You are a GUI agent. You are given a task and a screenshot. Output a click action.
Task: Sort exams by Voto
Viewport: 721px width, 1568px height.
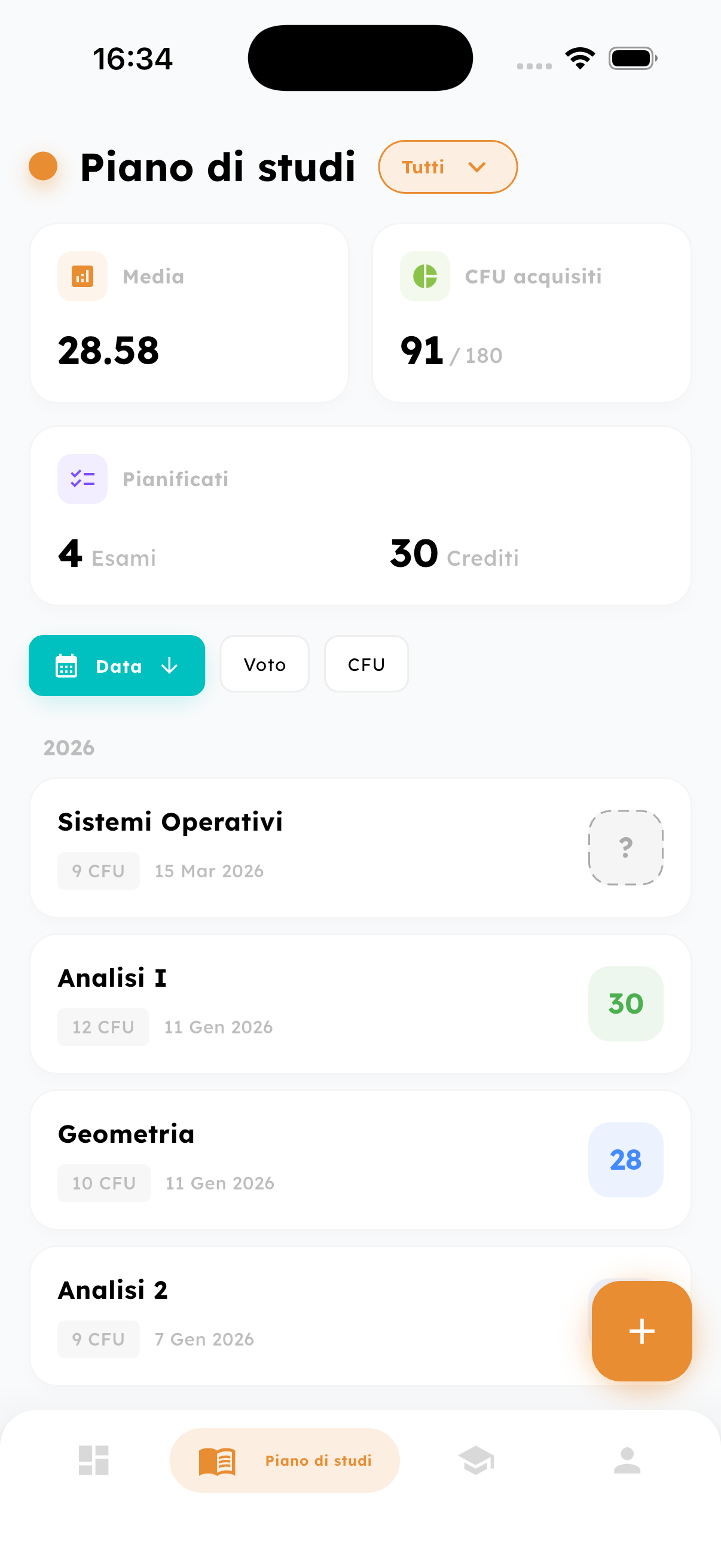(x=265, y=664)
